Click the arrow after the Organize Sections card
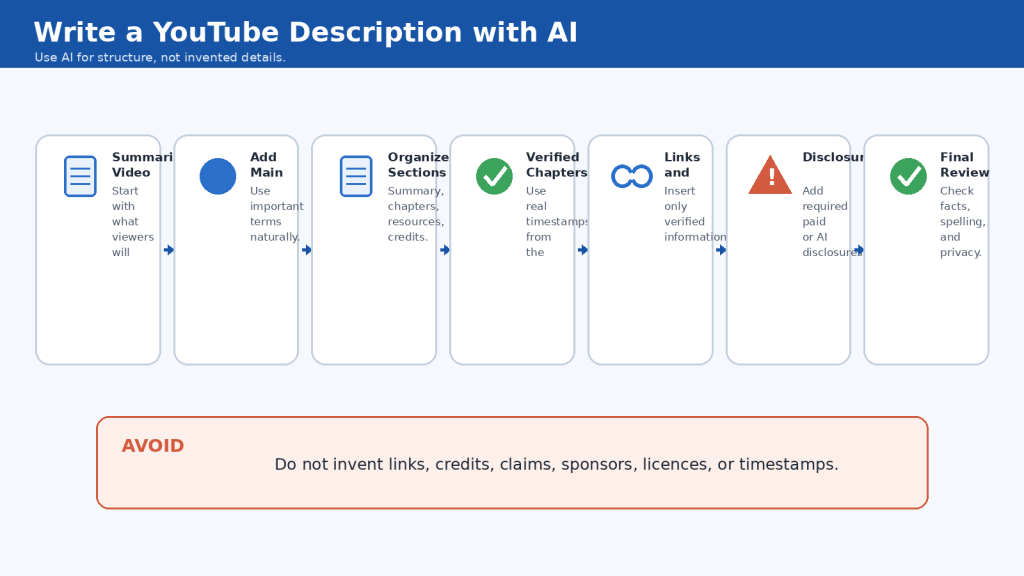 pos(445,250)
